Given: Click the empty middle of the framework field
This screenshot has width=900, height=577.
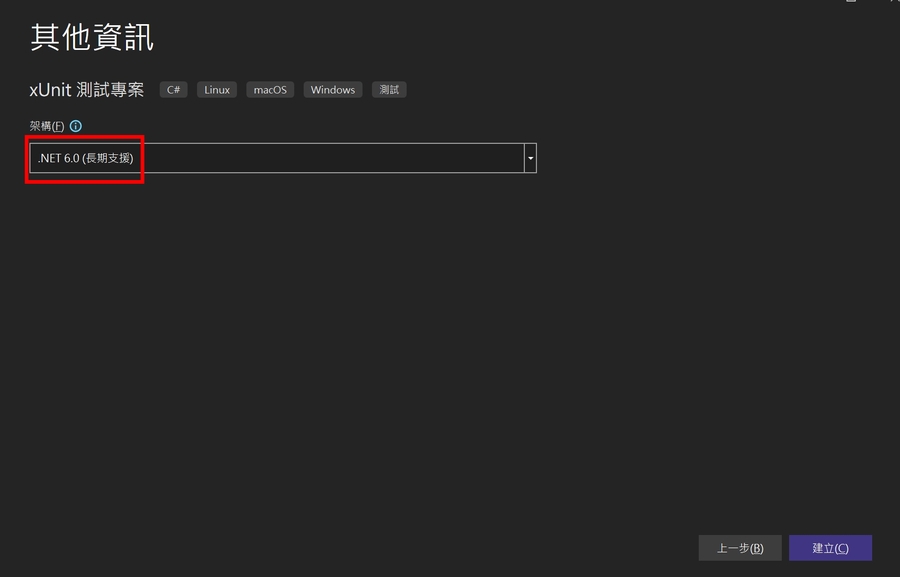Looking at the screenshot, I should [330, 158].
